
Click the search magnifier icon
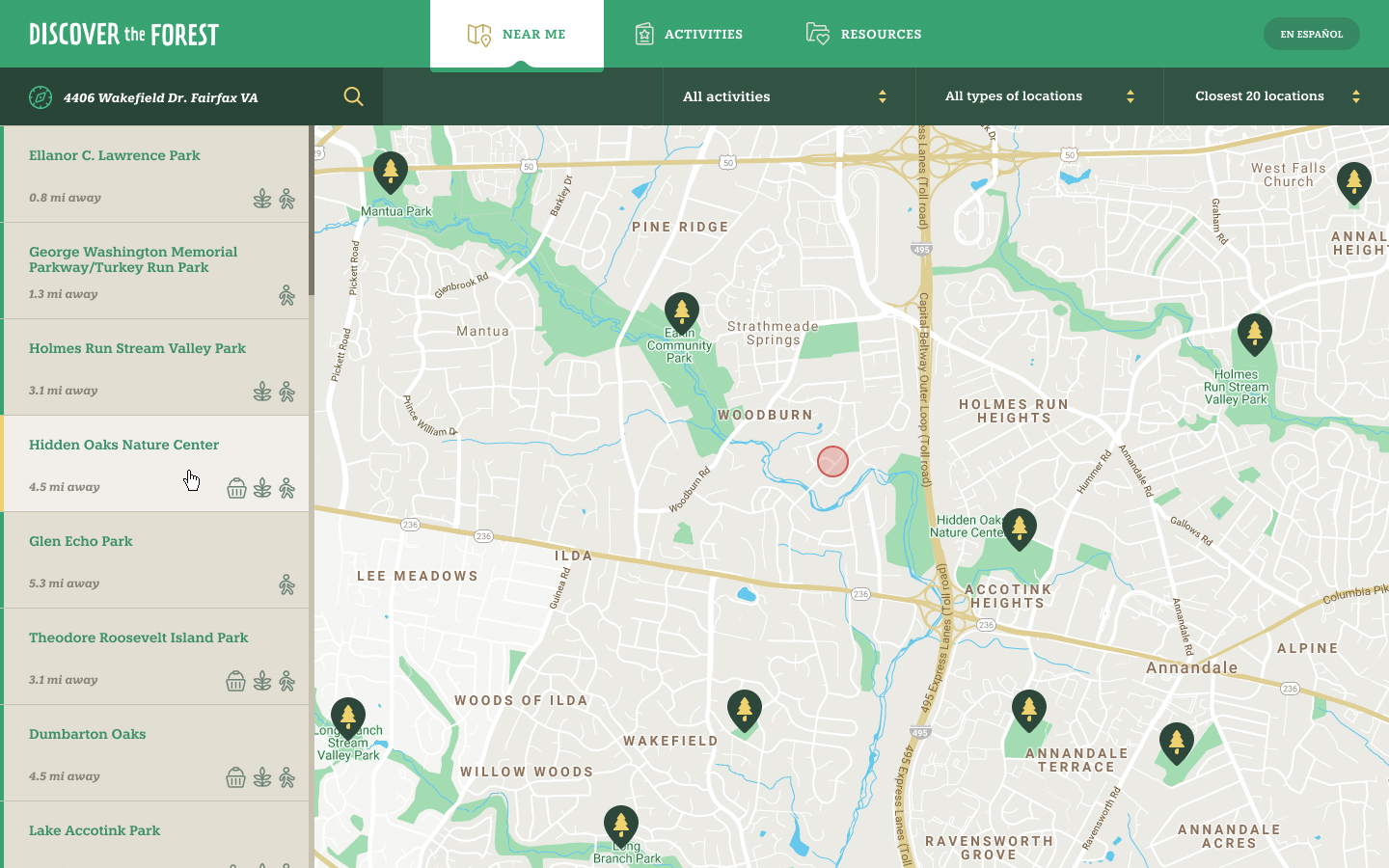click(x=354, y=96)
